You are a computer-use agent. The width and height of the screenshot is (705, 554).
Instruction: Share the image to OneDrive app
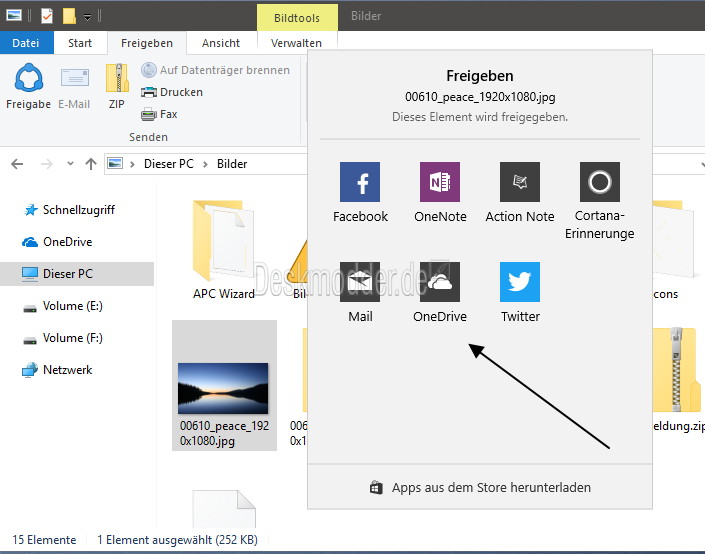(x=440, y=293)
